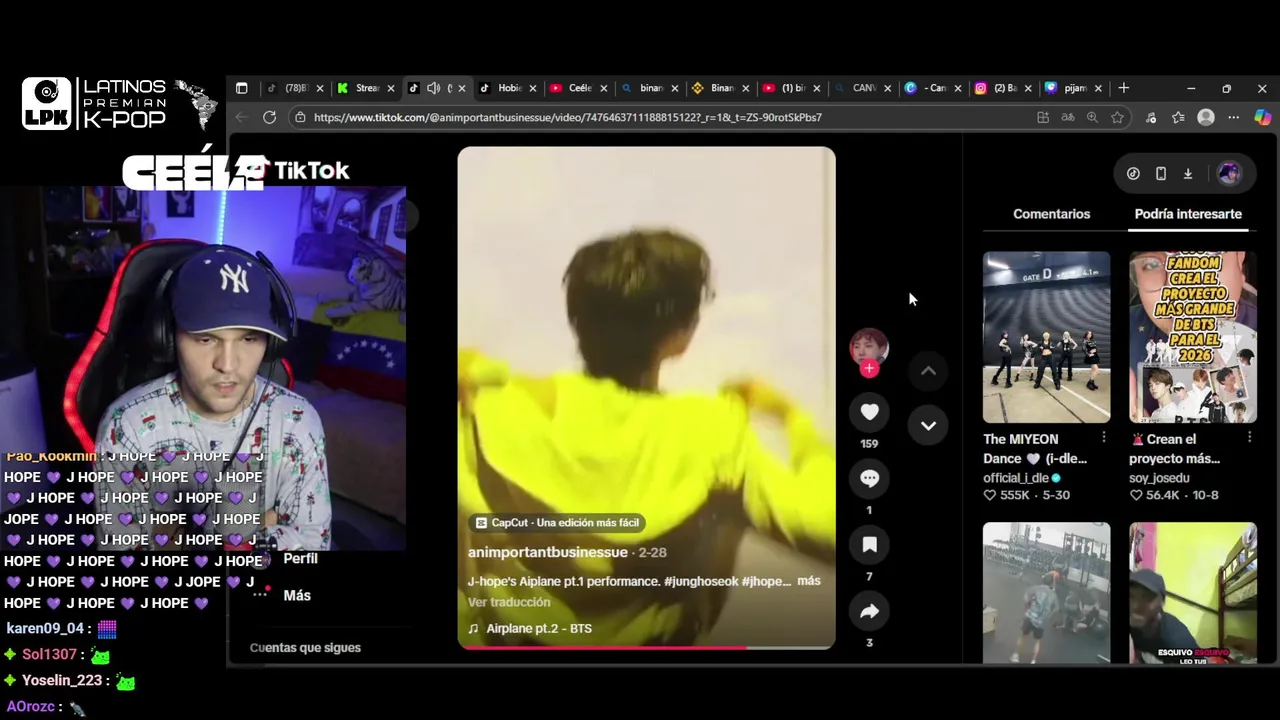
Task: Switch to the Podría interesarte tab
Action: coord(1188,214)
